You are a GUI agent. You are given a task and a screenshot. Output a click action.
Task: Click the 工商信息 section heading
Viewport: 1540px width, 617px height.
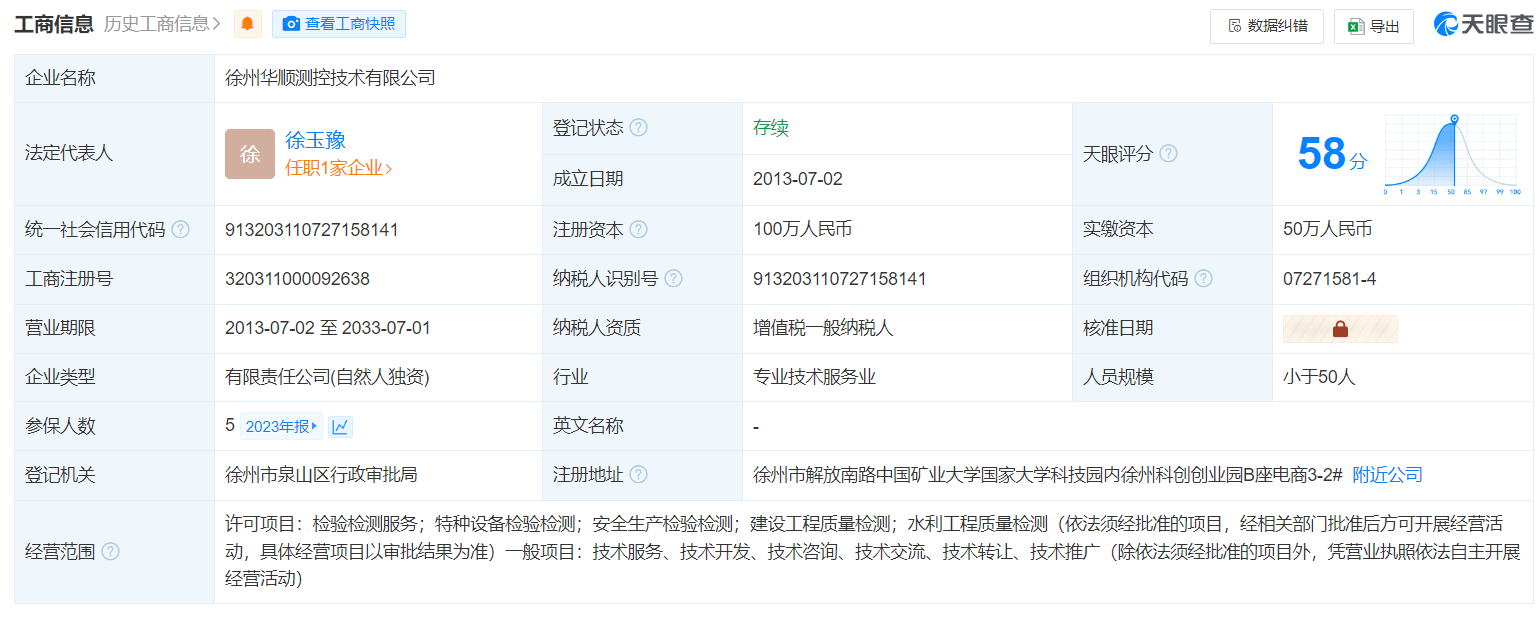point(53,24)
